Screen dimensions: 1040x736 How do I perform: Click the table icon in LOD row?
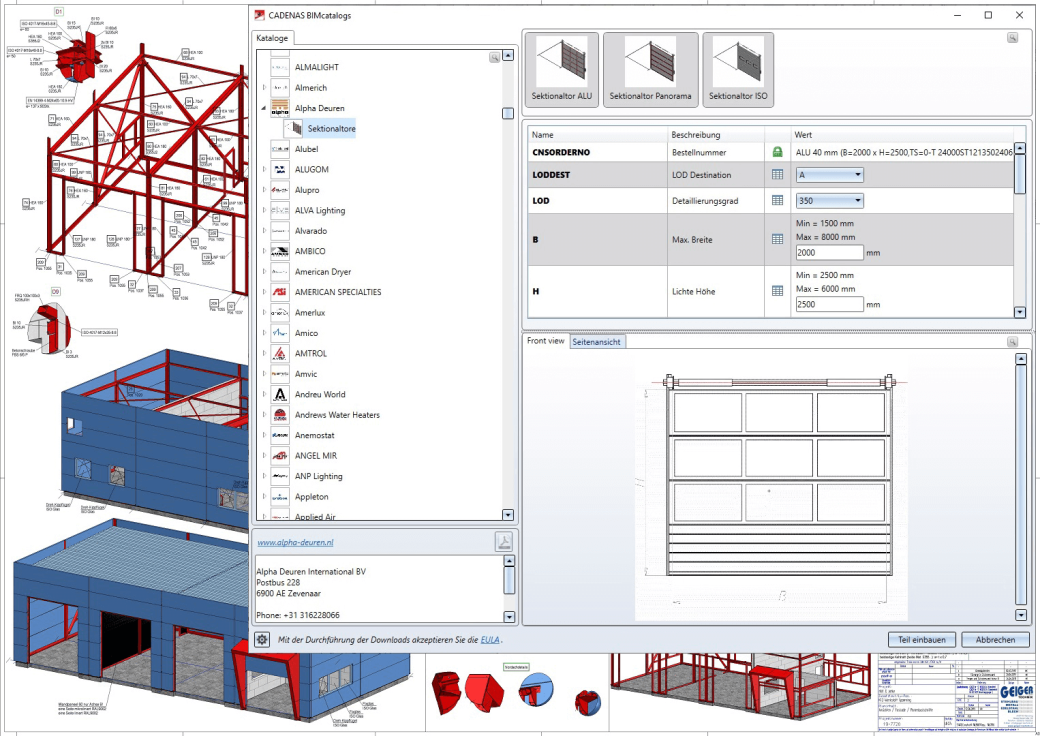[x=777, y=200]
